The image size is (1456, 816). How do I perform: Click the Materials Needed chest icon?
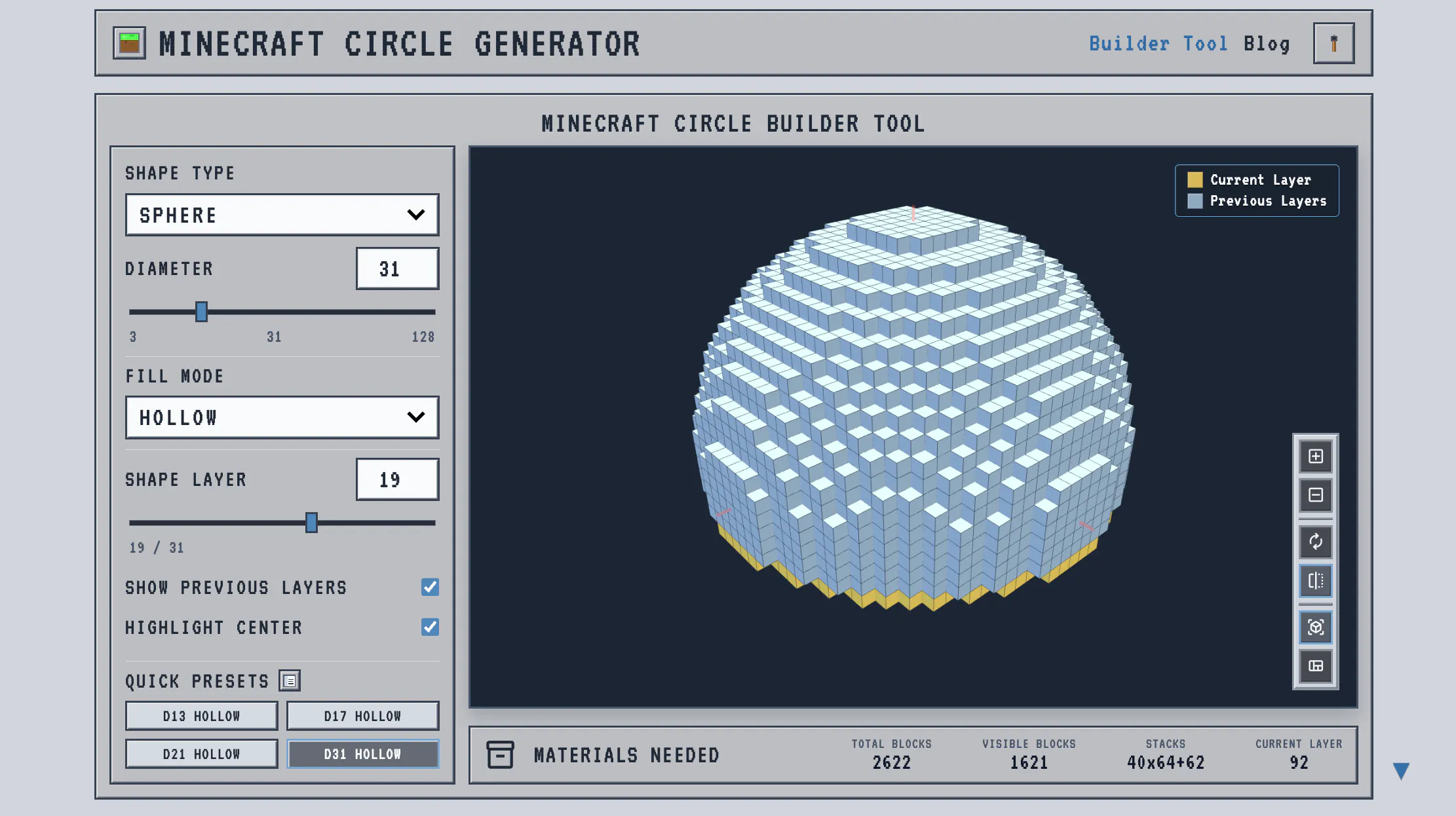click(500, 754)
